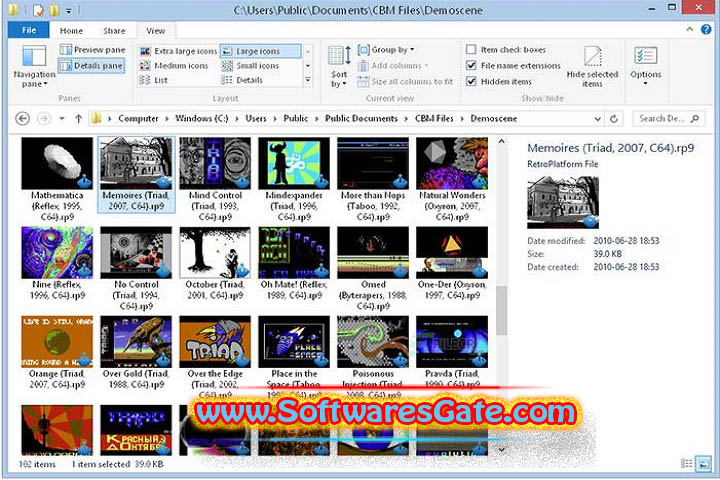Expand the layout gallery options
The width and height of the screenshot is (720, 480).
[308, 80]
